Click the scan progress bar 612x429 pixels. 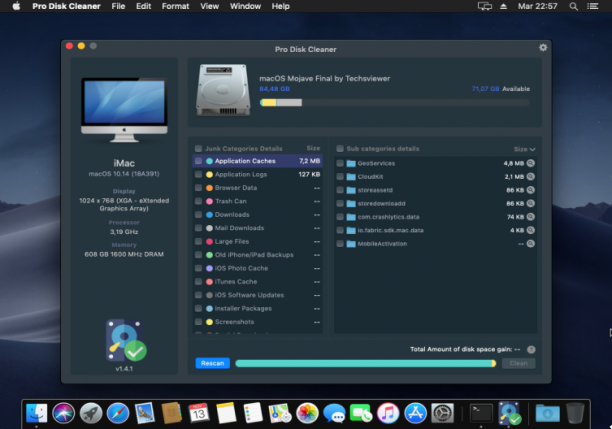click(366, 363)
